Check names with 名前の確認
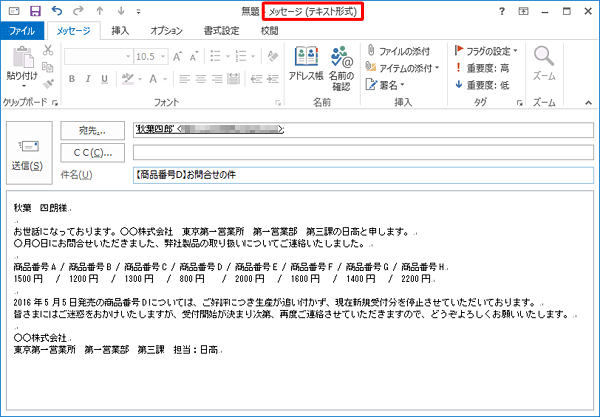 point(341,68)
